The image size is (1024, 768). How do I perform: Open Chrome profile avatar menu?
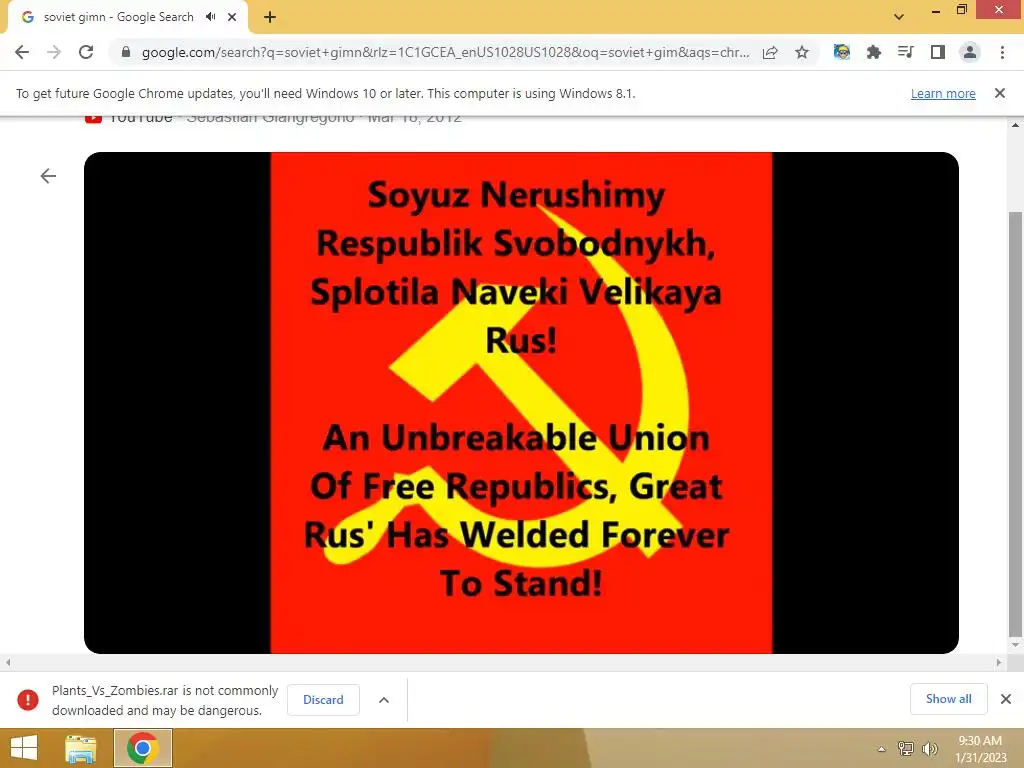coord(970,52)
